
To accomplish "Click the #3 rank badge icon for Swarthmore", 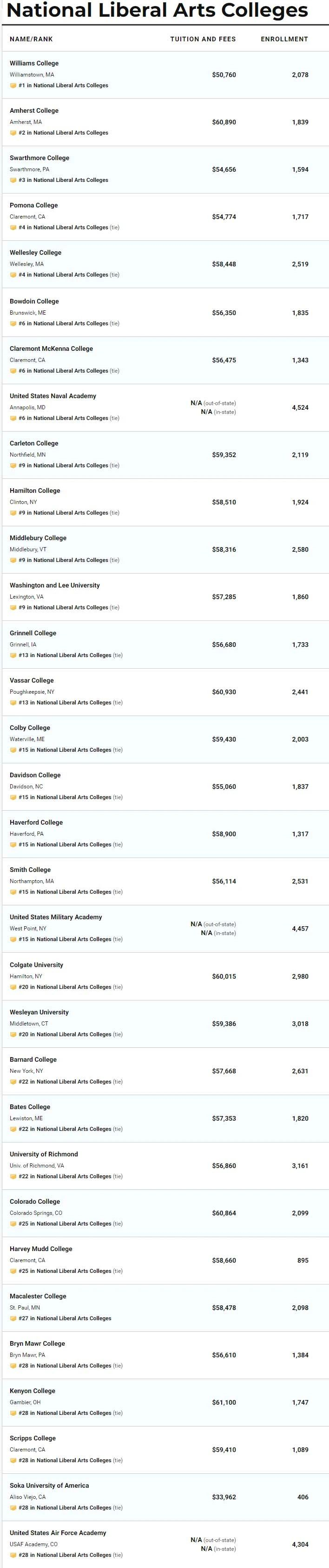I will [13, 180].
